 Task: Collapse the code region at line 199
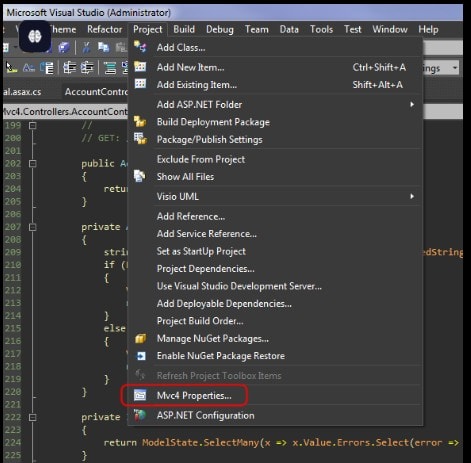[32, 126]
